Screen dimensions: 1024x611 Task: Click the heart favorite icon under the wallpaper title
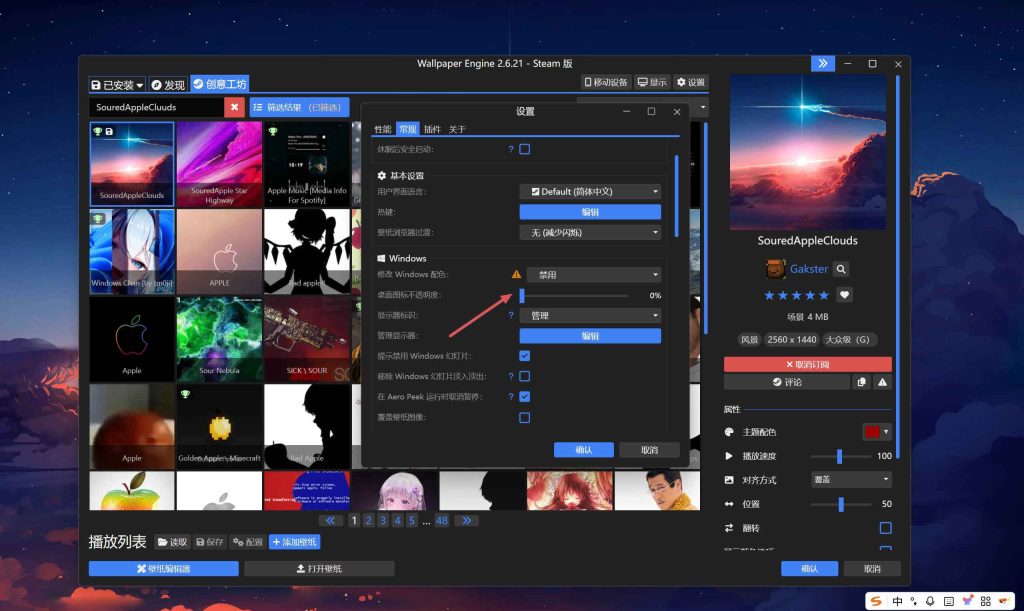844,295
